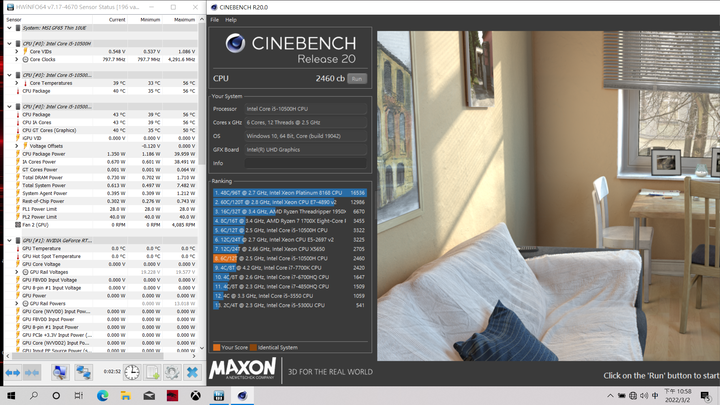Open the Windows Start menu
720x405 pixels.
(11, 395)
